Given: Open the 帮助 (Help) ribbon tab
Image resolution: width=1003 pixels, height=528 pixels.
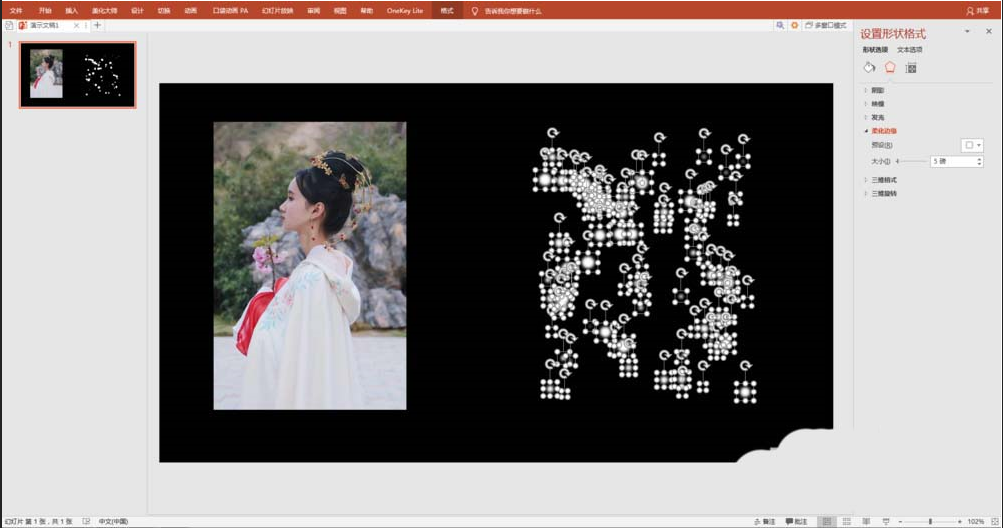Looking at the screenshot, I should click(367, 11).
